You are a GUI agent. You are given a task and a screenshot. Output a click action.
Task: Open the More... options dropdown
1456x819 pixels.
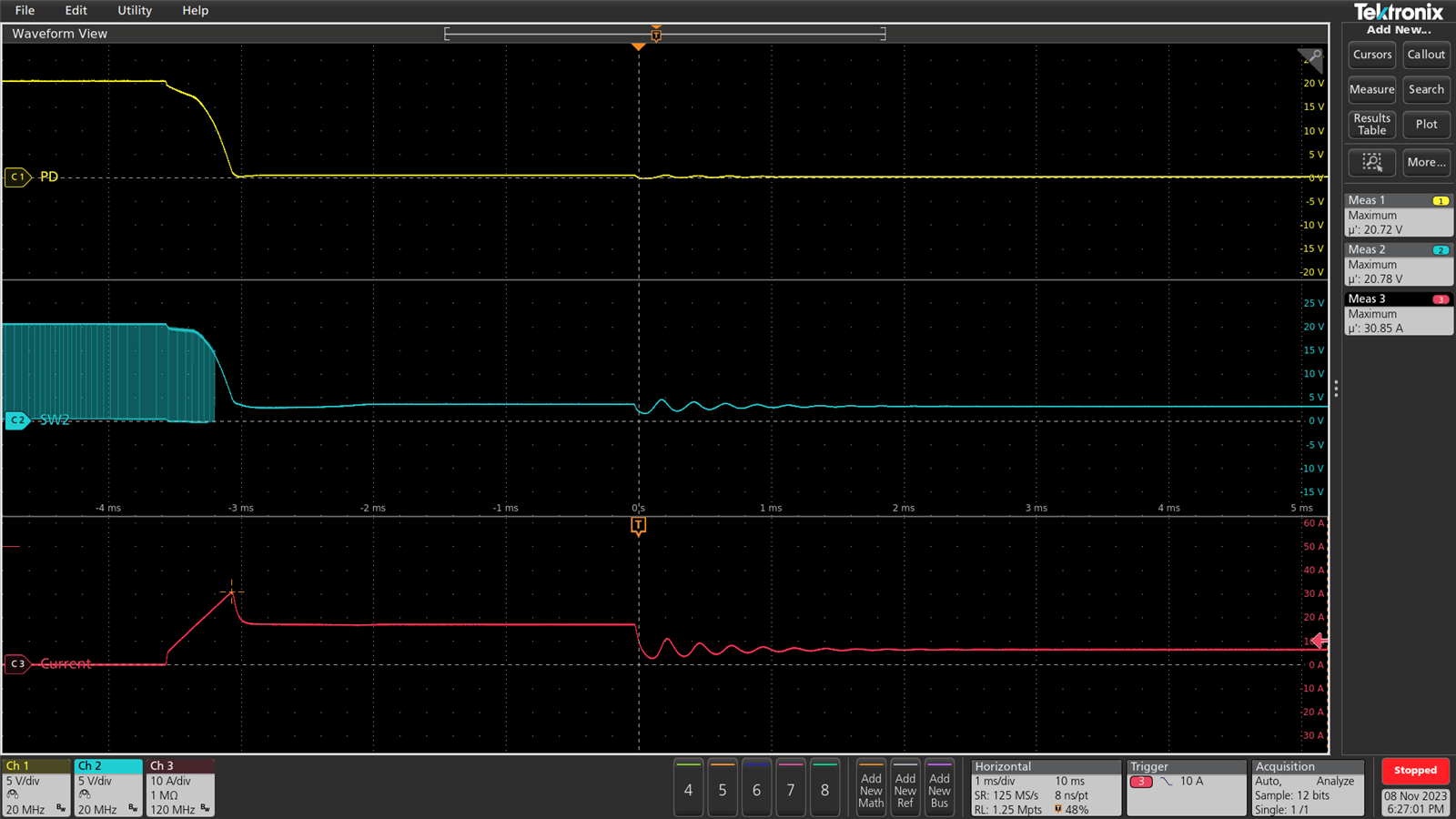(1426, 162)
